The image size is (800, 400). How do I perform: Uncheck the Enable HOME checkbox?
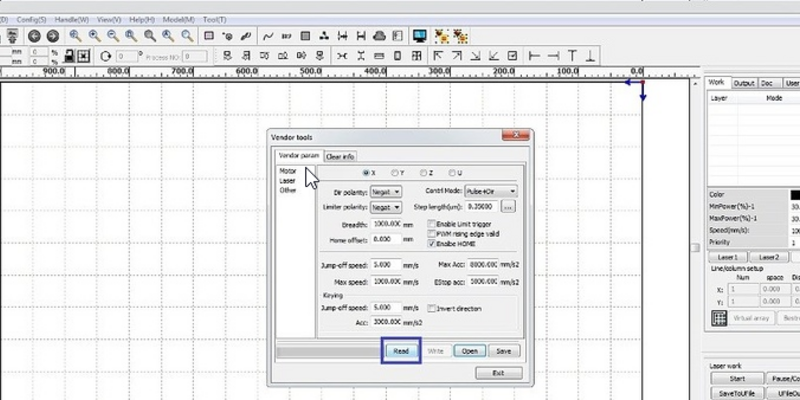[x=431, y=242]
